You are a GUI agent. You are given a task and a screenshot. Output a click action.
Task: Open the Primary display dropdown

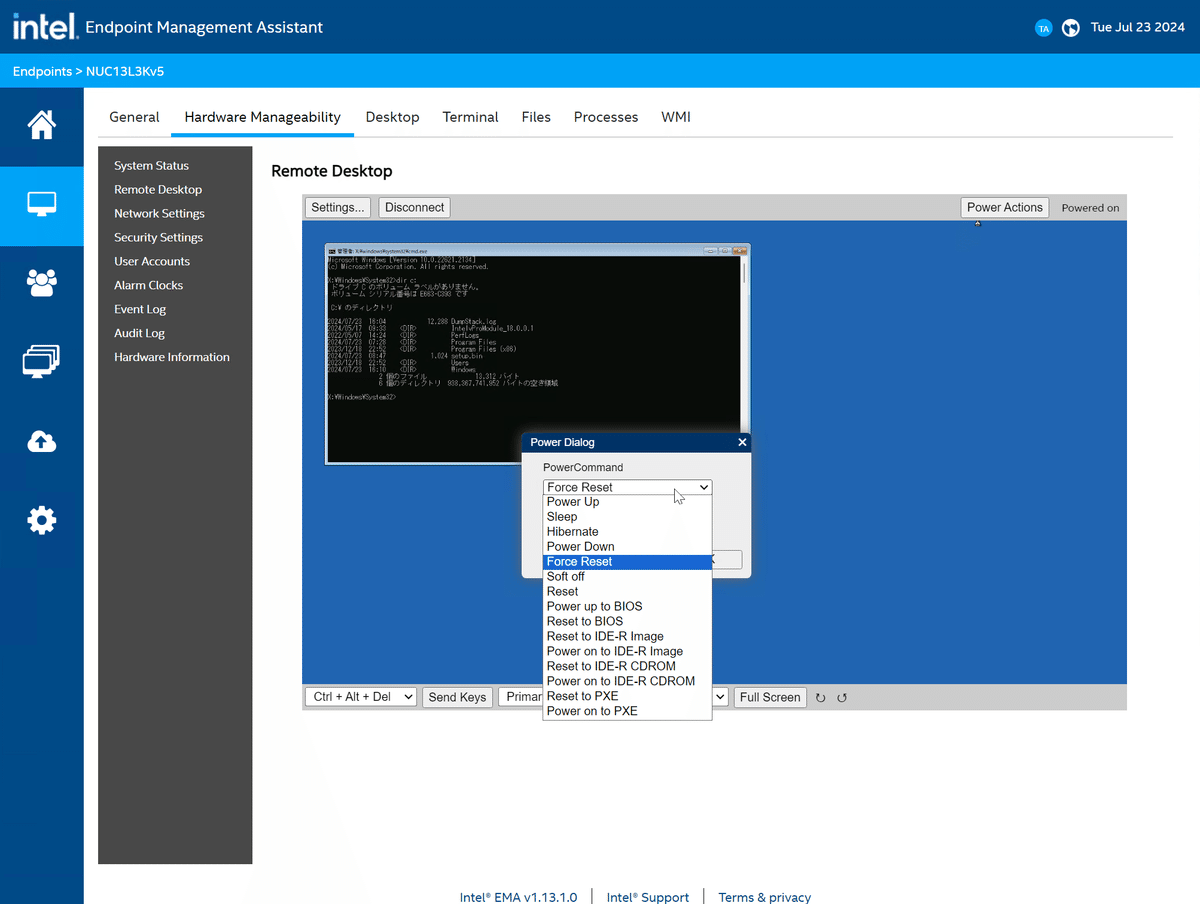click(522, 697)
